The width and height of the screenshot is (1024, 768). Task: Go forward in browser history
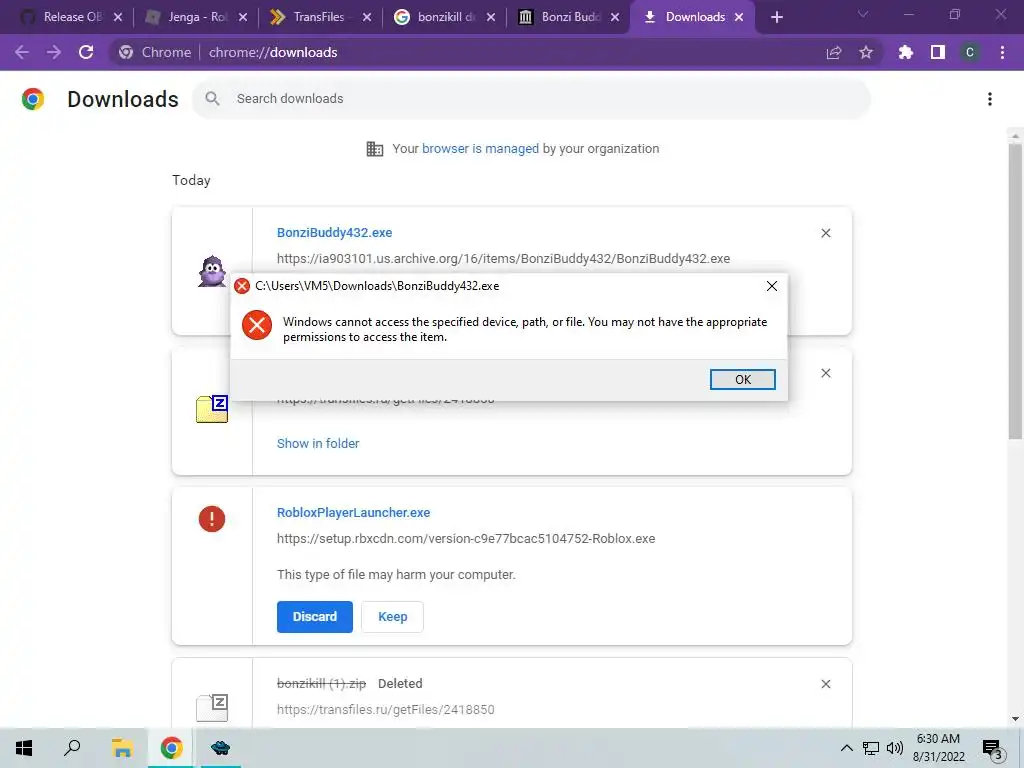(54, 52)
